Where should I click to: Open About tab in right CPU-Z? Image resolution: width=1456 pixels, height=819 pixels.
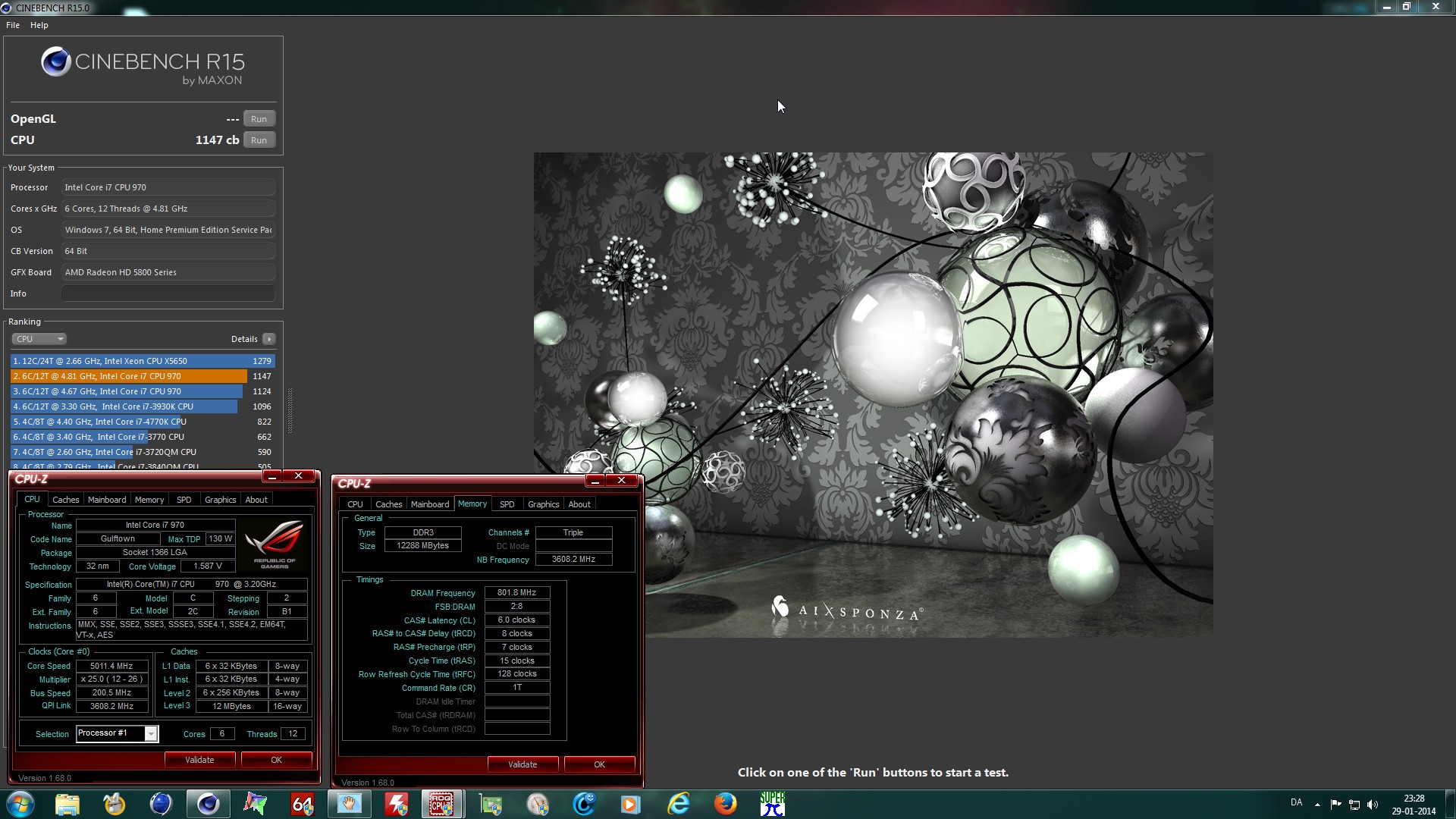point(579,504)
